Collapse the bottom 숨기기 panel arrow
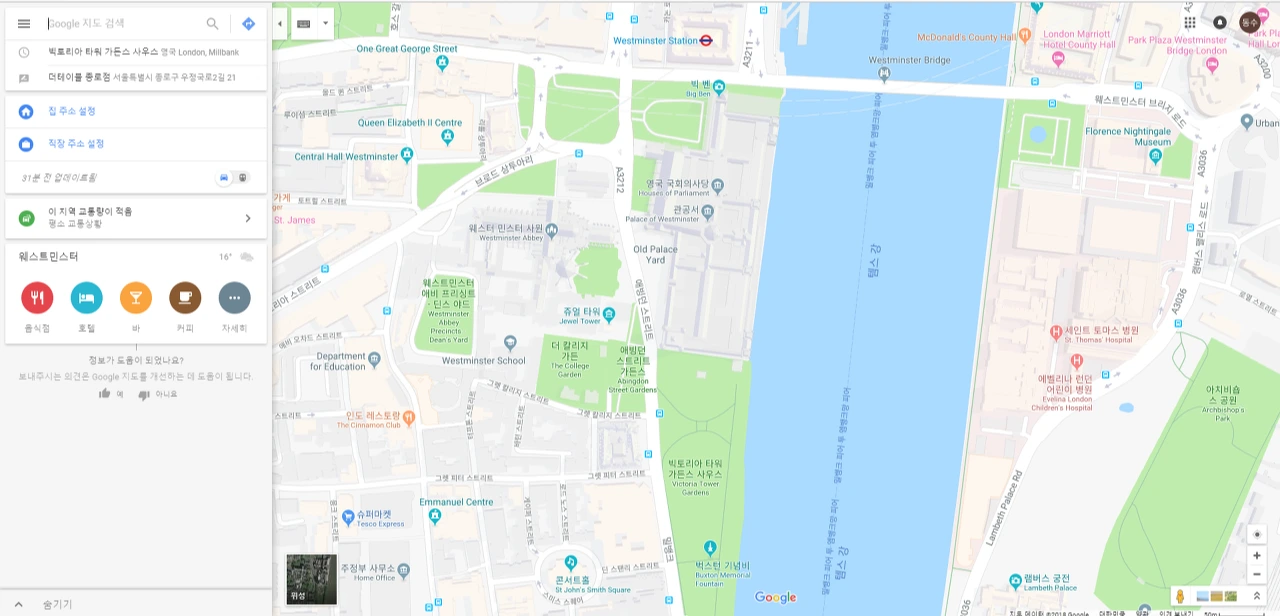The image size is (1280, 616). coord(18,605)
